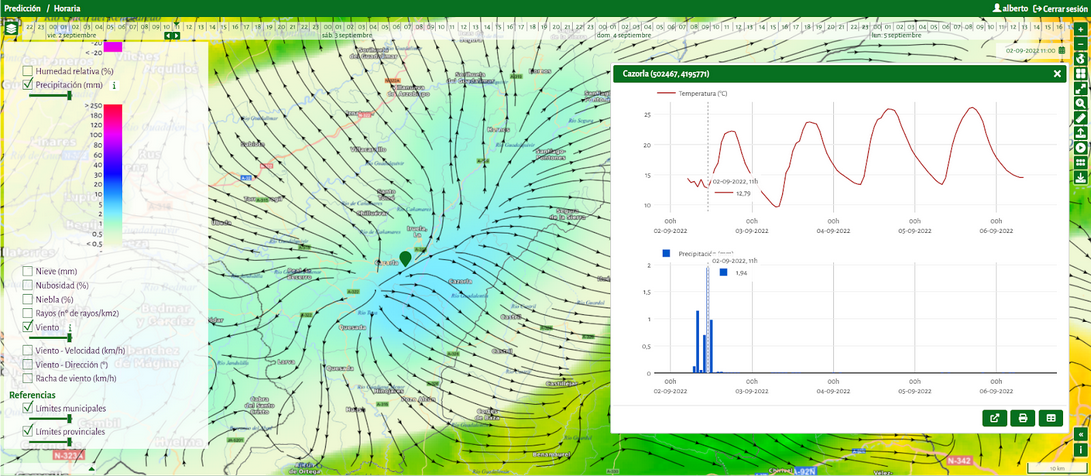
Task: Select the magnifier search tool
Action: pos(1081,104)
